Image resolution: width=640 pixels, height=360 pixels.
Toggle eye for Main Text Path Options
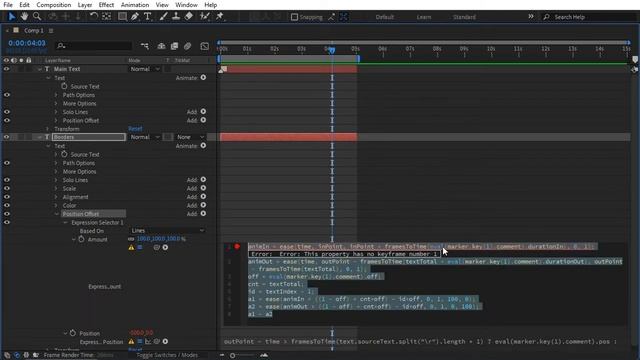tap(7, 95)
